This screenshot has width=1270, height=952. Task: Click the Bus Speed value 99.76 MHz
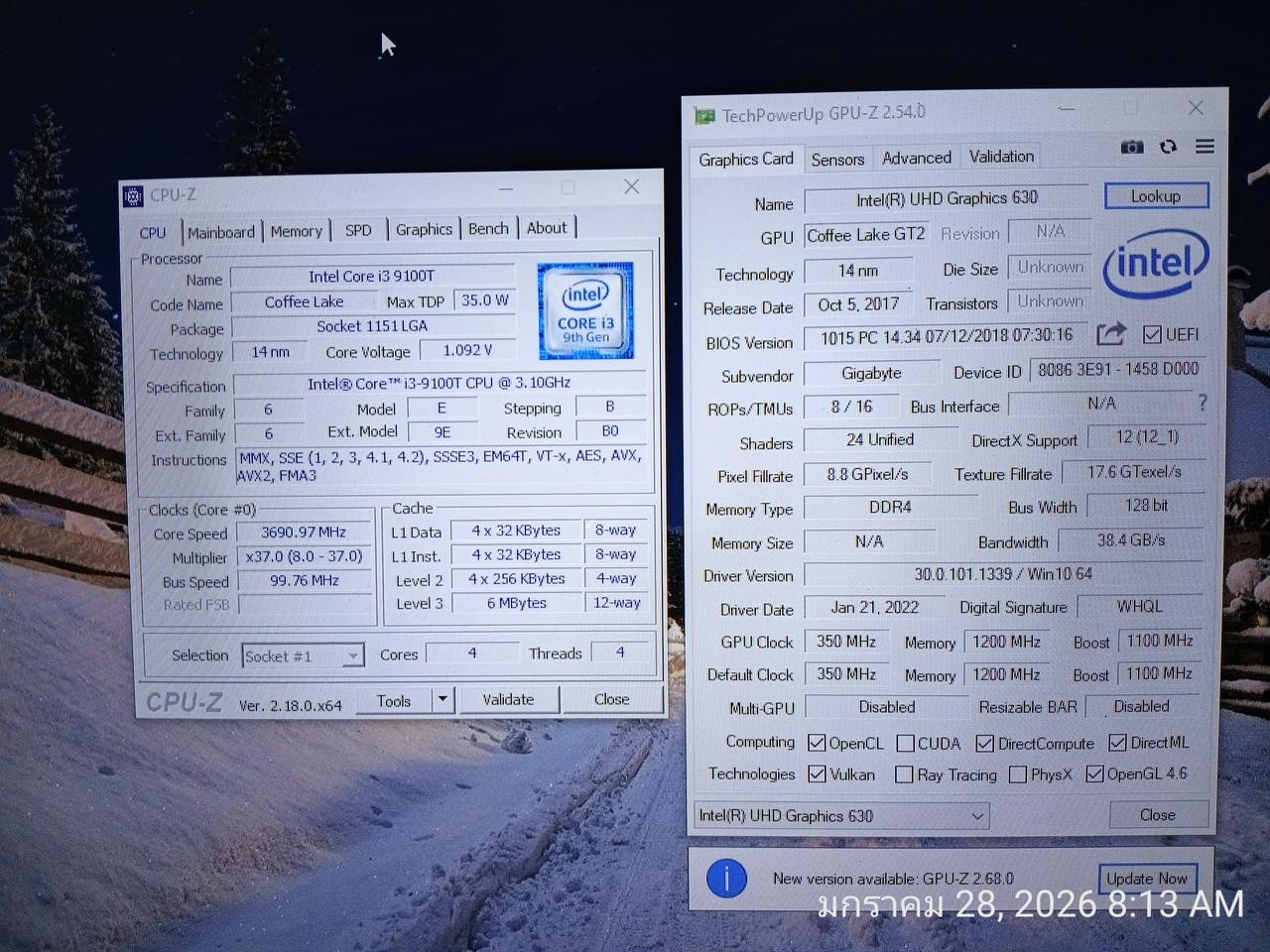[x=304, y=581]
